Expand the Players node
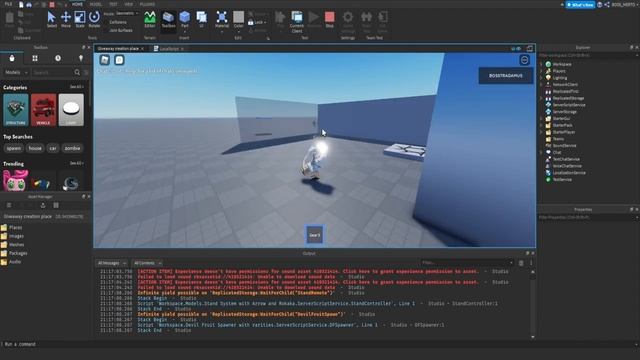 pos(542,71)
